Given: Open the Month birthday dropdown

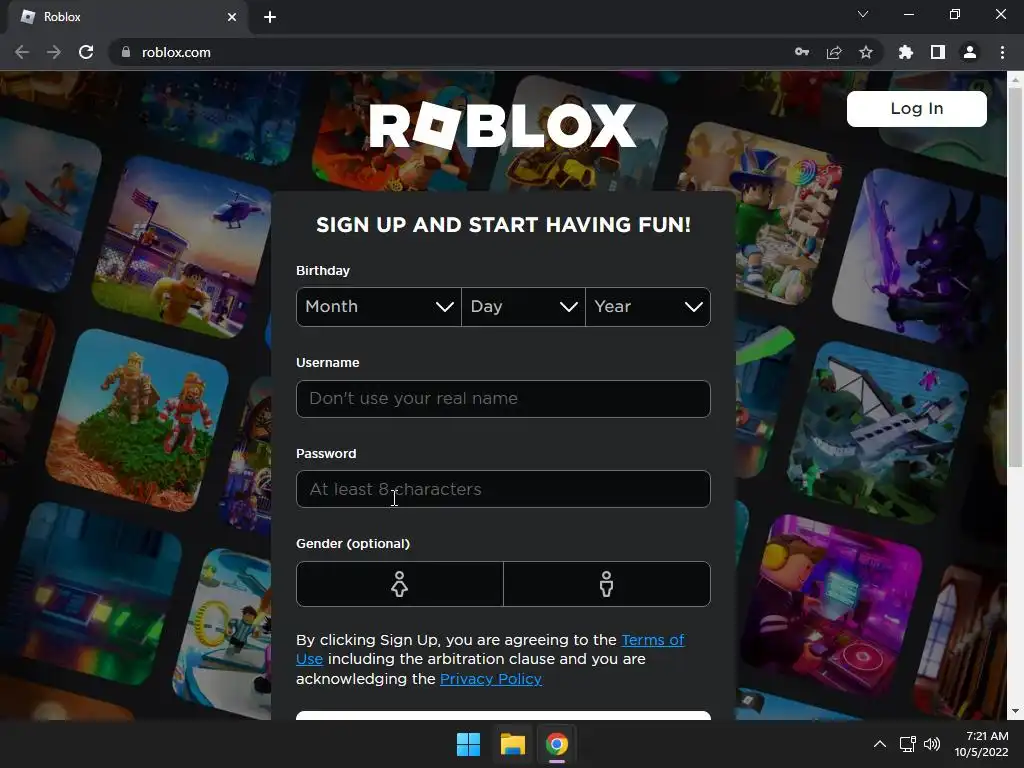Looking at the screenshot, I should (x=379, y=307).
